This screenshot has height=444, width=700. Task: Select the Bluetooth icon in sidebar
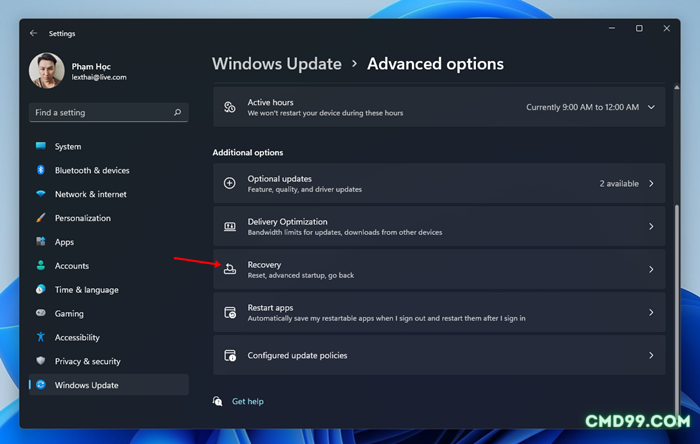tap(41, 170)
